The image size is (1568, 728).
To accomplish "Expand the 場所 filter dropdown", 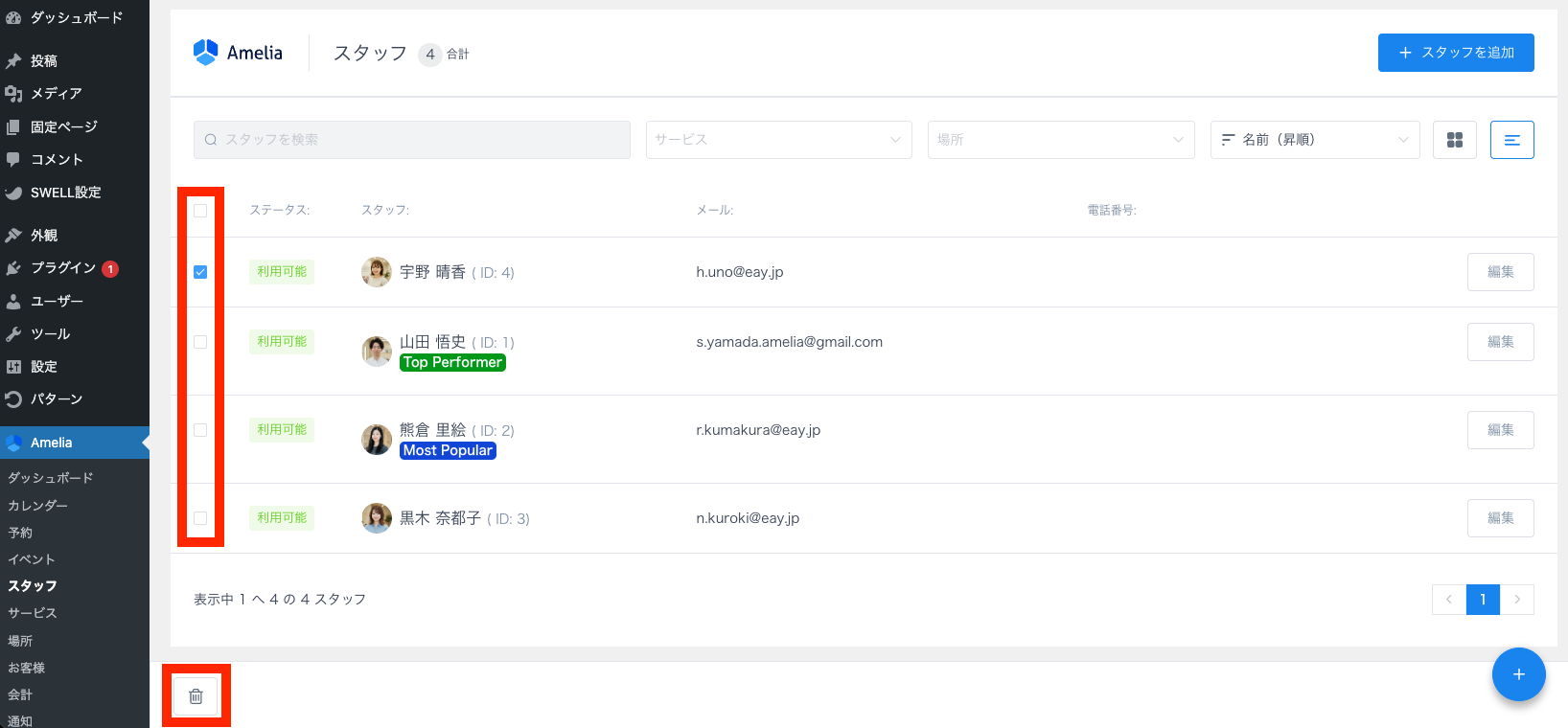I will point(1060,140).
